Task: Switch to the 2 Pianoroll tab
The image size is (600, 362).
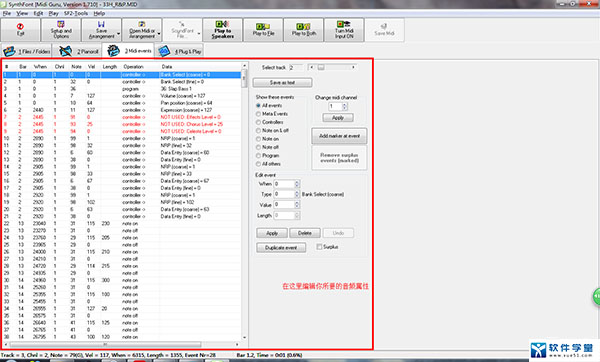Action: (x=77, y=51)
